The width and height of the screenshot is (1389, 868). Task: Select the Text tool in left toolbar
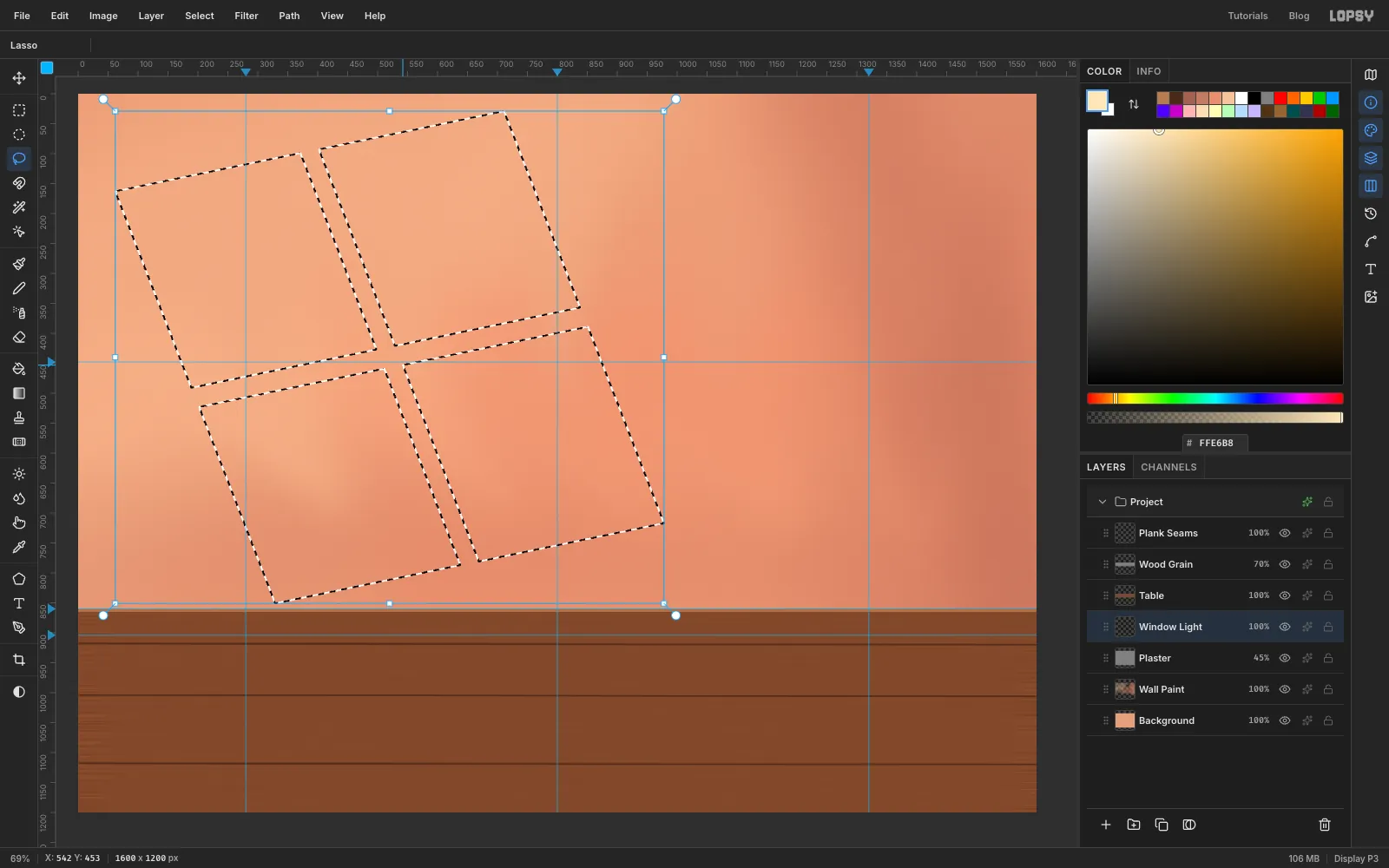[x=19, y=603]
